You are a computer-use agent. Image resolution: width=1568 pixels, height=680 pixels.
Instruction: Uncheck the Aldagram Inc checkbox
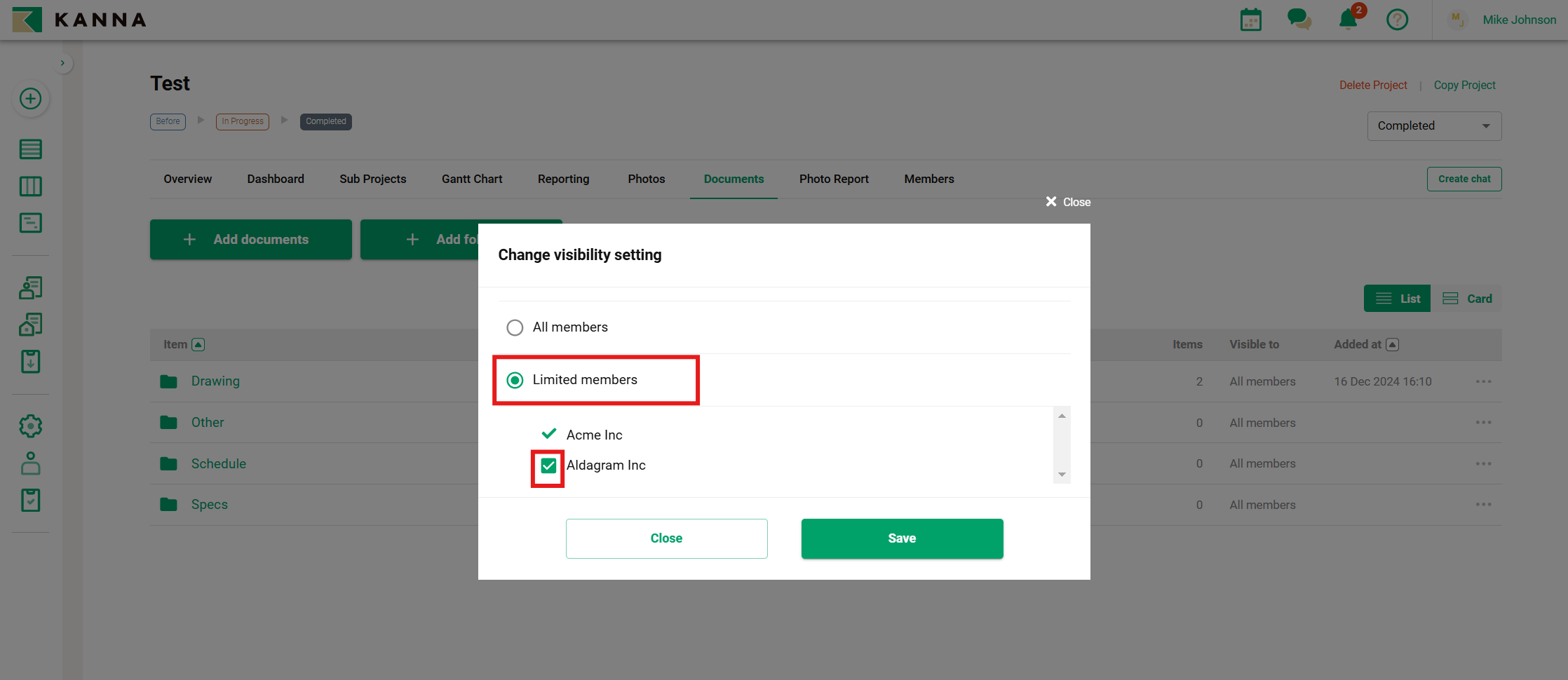click(548, 465)
